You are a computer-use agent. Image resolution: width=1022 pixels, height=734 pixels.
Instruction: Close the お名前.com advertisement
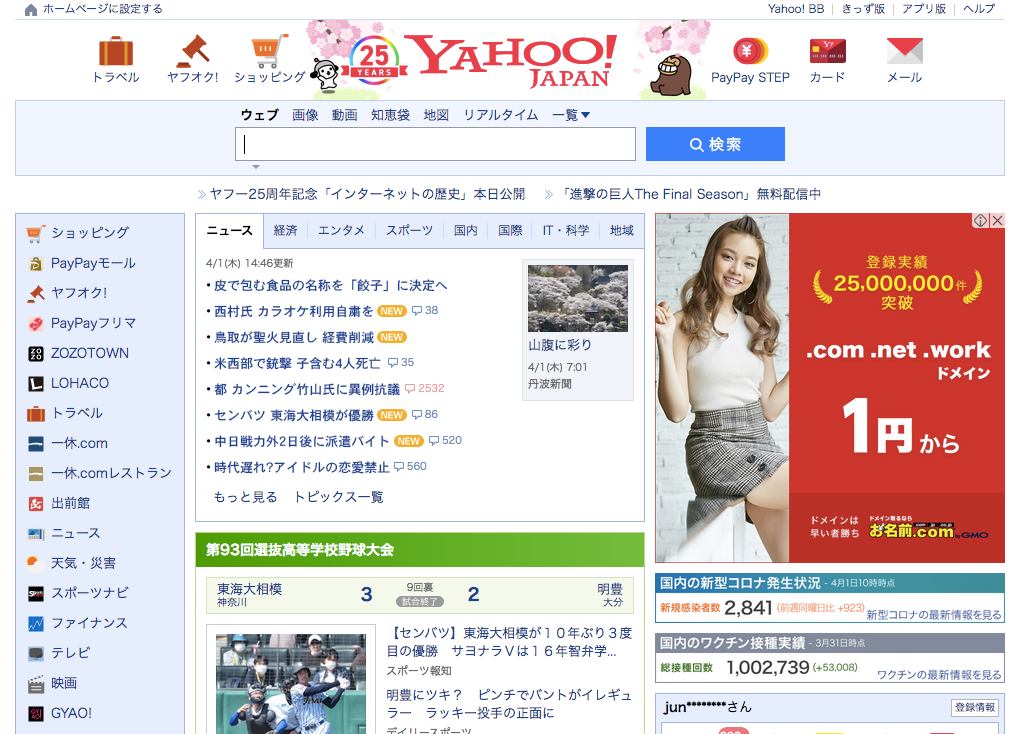tap(997, 220)
